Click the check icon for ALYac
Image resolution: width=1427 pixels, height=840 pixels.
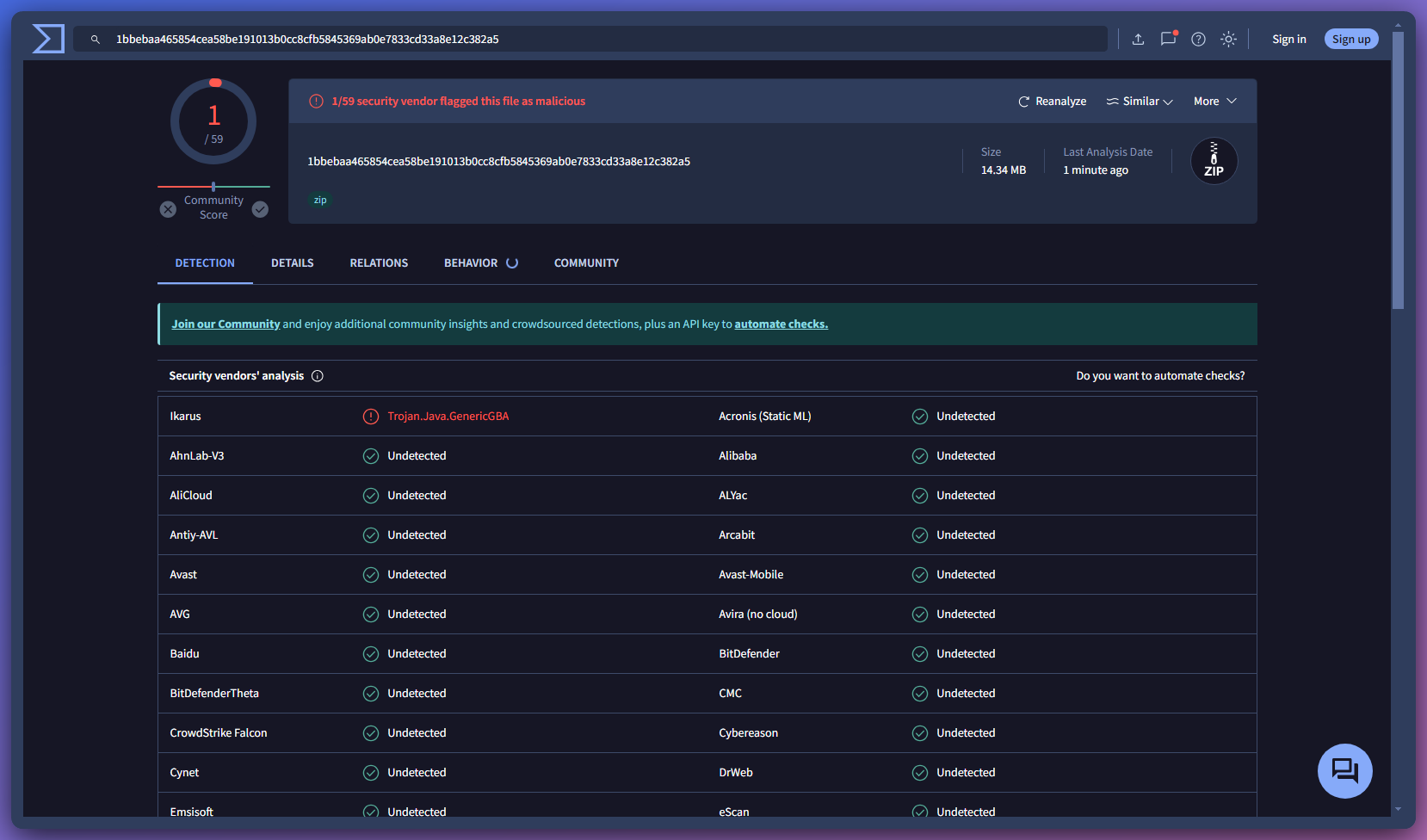pyautogui.click(x=920, y=496)
